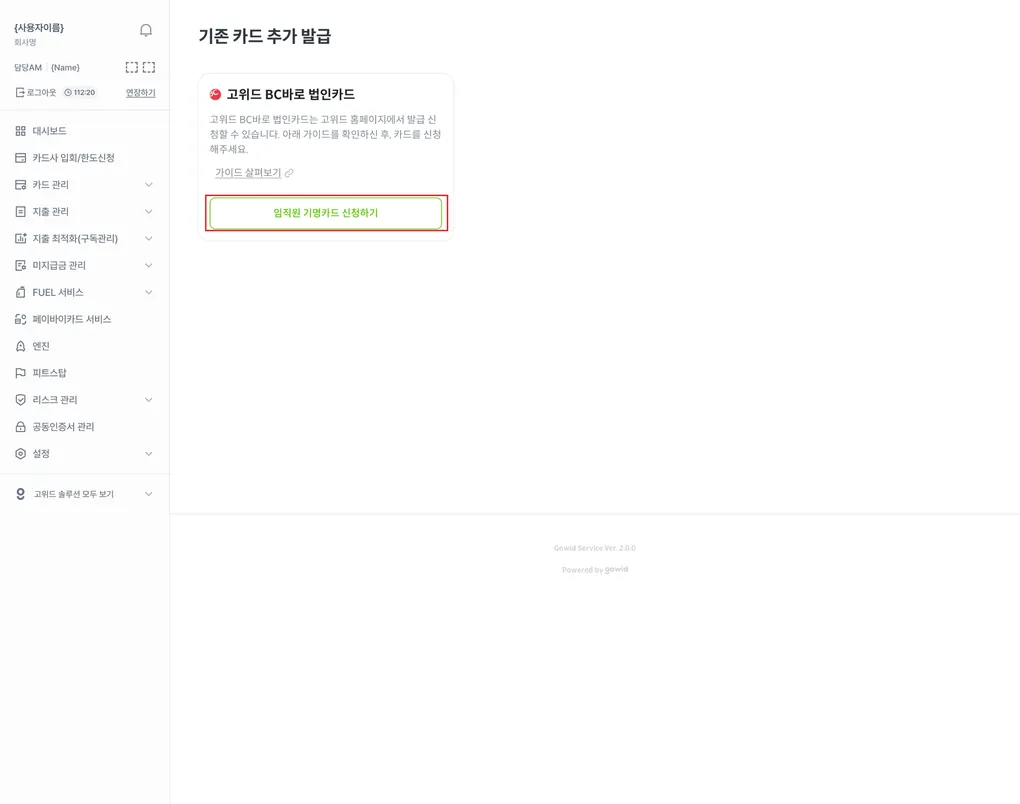Click the 공동인증서 관리 lock icon
Viewport: 1020px width, 804px height.
click(x=21, y=427)
